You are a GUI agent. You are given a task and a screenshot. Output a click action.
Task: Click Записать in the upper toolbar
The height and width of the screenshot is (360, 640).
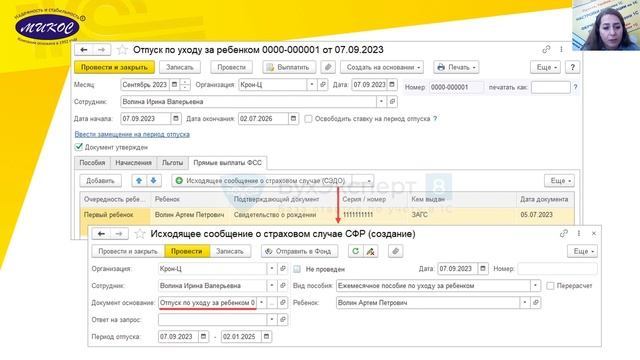tap(180, 67)
